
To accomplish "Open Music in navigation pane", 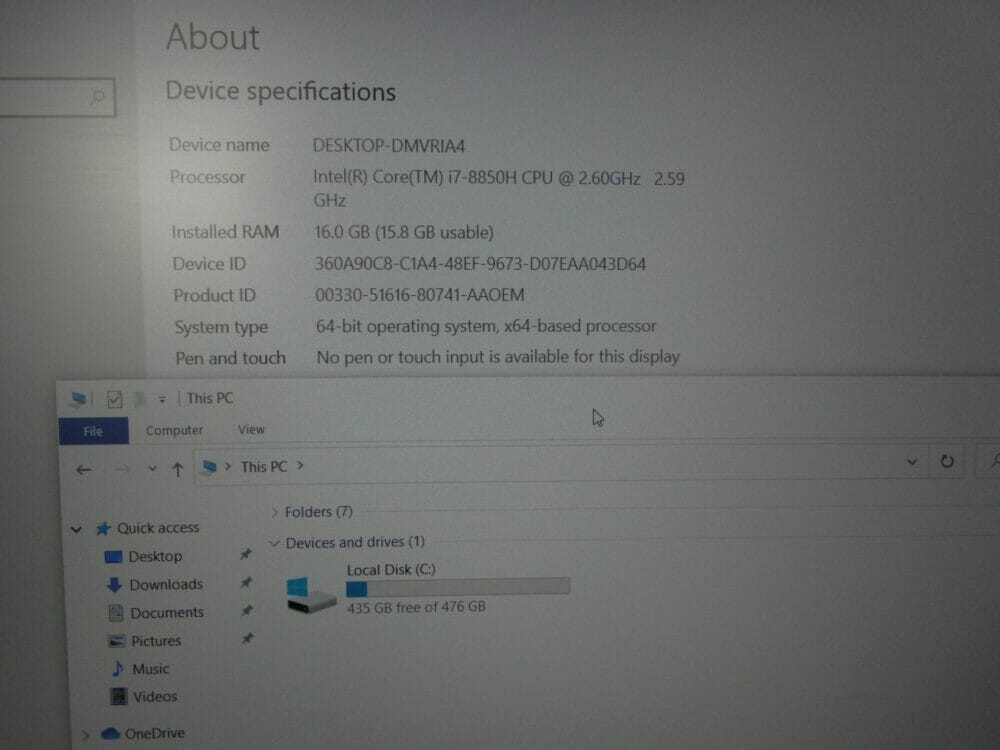I will 151,669.
